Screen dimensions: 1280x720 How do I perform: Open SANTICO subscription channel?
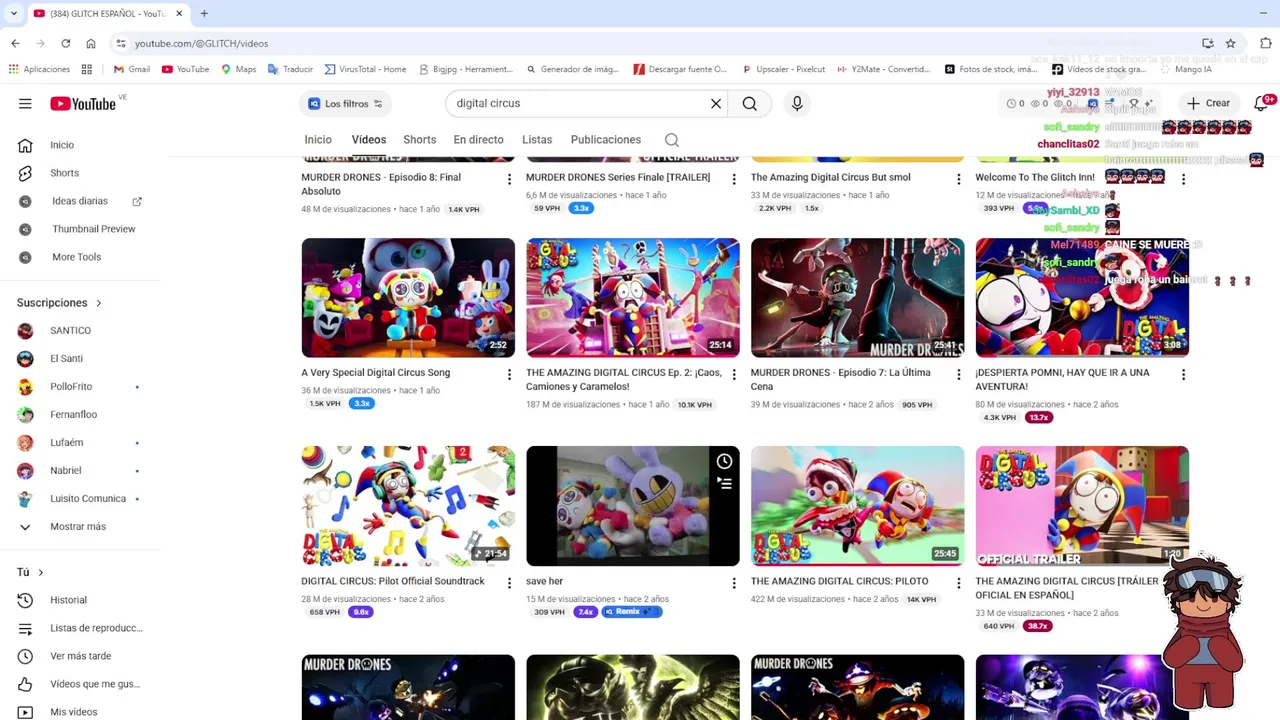pyautogui.click(x=70, y=331)
